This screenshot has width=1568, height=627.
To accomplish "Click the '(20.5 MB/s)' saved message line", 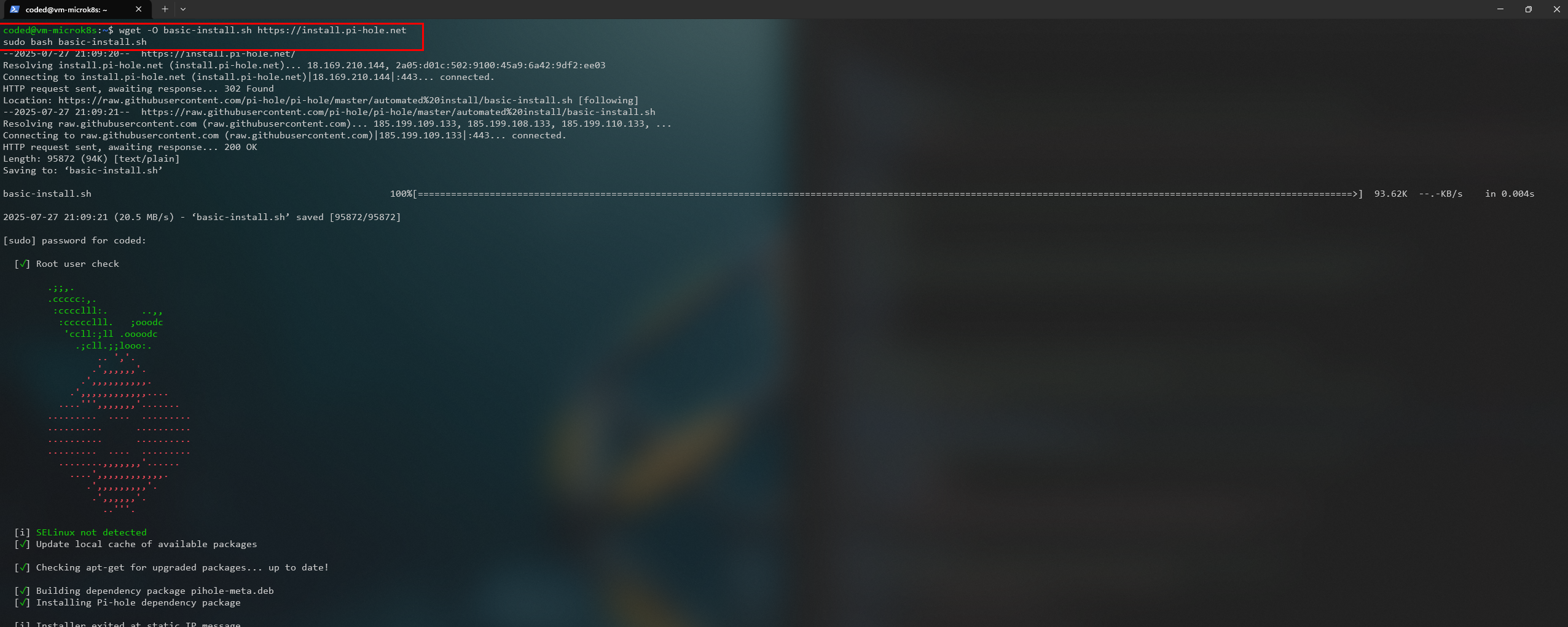I will tap(202, 217).
